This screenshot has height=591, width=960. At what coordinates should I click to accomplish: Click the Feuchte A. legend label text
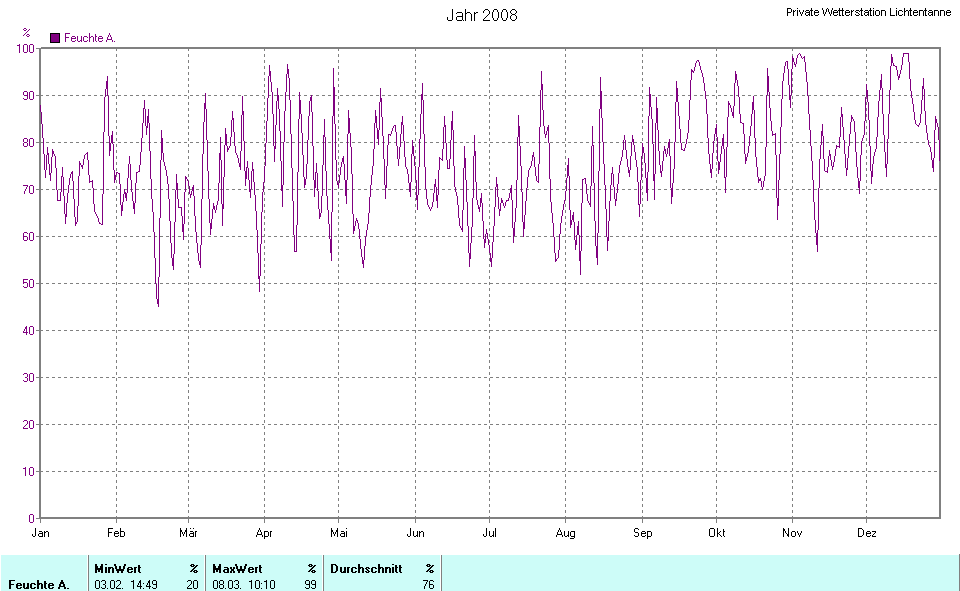click(90, 38)
